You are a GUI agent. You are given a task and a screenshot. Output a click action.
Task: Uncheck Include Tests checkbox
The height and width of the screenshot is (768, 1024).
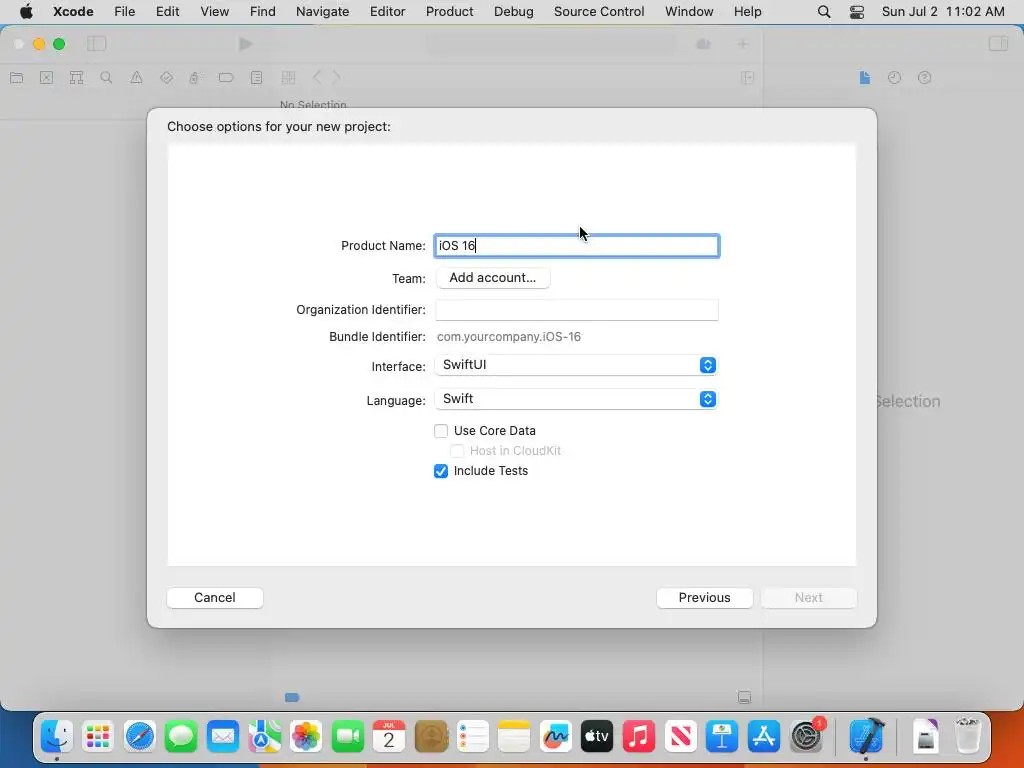[x=441, y=471]
